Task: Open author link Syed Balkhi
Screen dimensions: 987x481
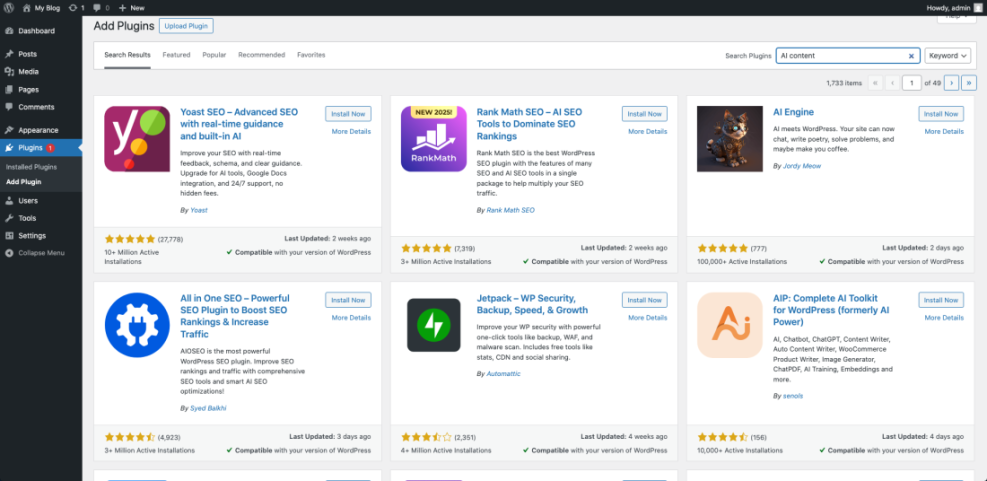Action: tap(208, 408)
